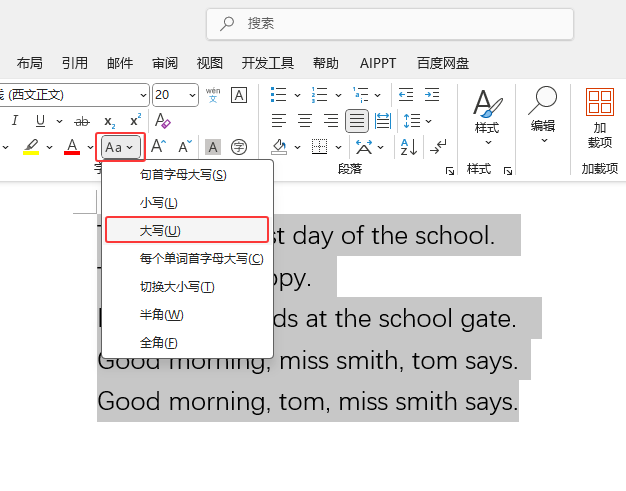Screen dimensions: 626x491
Task: Open font color dropdown arrow
Action: pos(90,147)
